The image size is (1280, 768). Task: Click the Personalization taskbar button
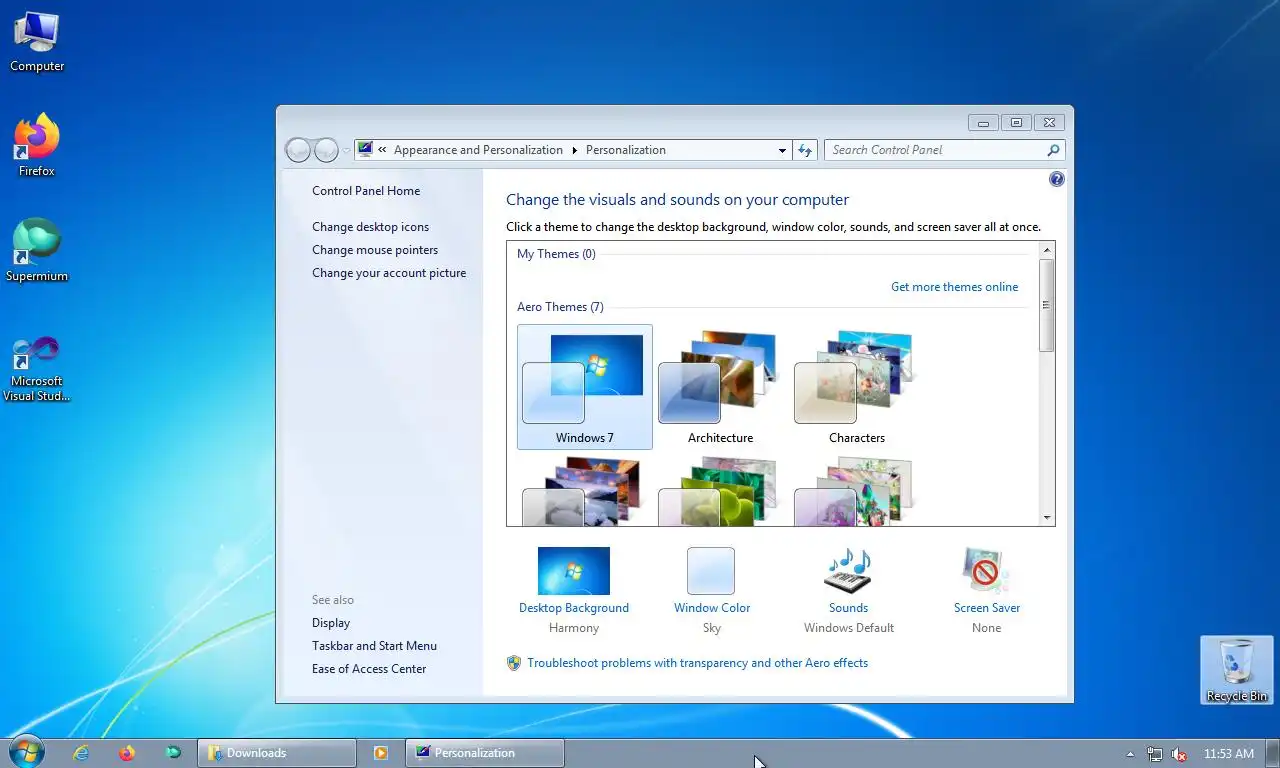pos(485,753)
